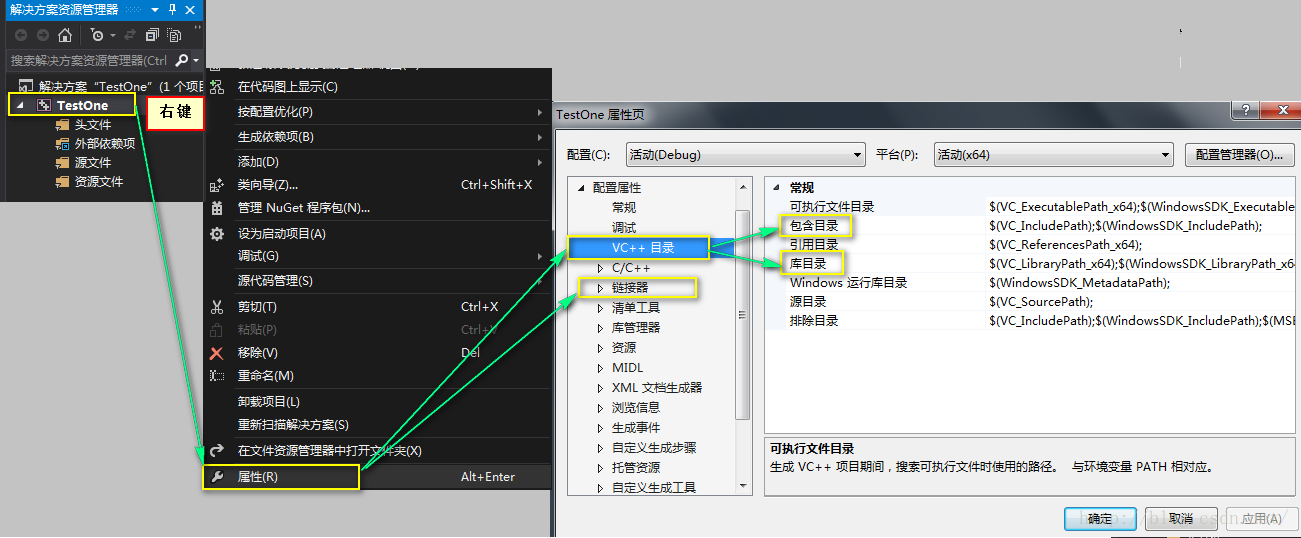Screen dimensions: 1301x538
Task: Choose 在代码图上显示(C) from context menu
Action: pos(378,87)
